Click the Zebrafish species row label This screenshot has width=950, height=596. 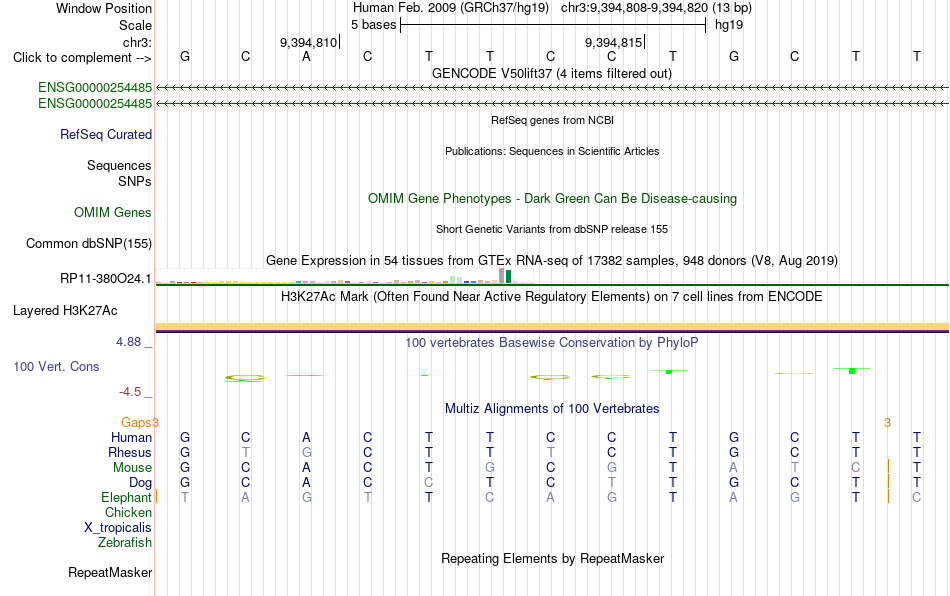click(x=125, y=542)
